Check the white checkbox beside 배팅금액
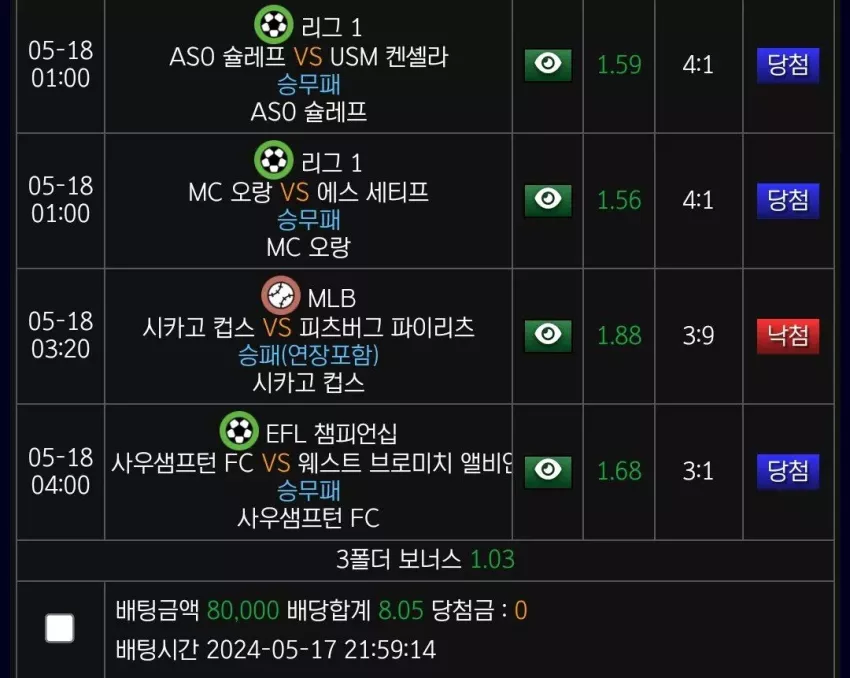Viewport: 850px width, 678px height. (x=60, y=628)
